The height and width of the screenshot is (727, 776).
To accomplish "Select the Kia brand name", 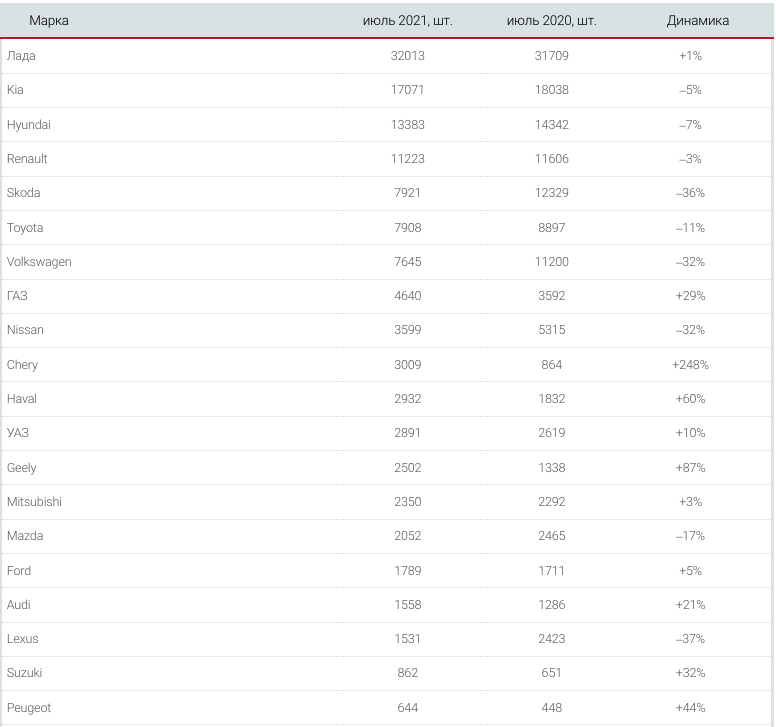I will (x=15, y=90).
